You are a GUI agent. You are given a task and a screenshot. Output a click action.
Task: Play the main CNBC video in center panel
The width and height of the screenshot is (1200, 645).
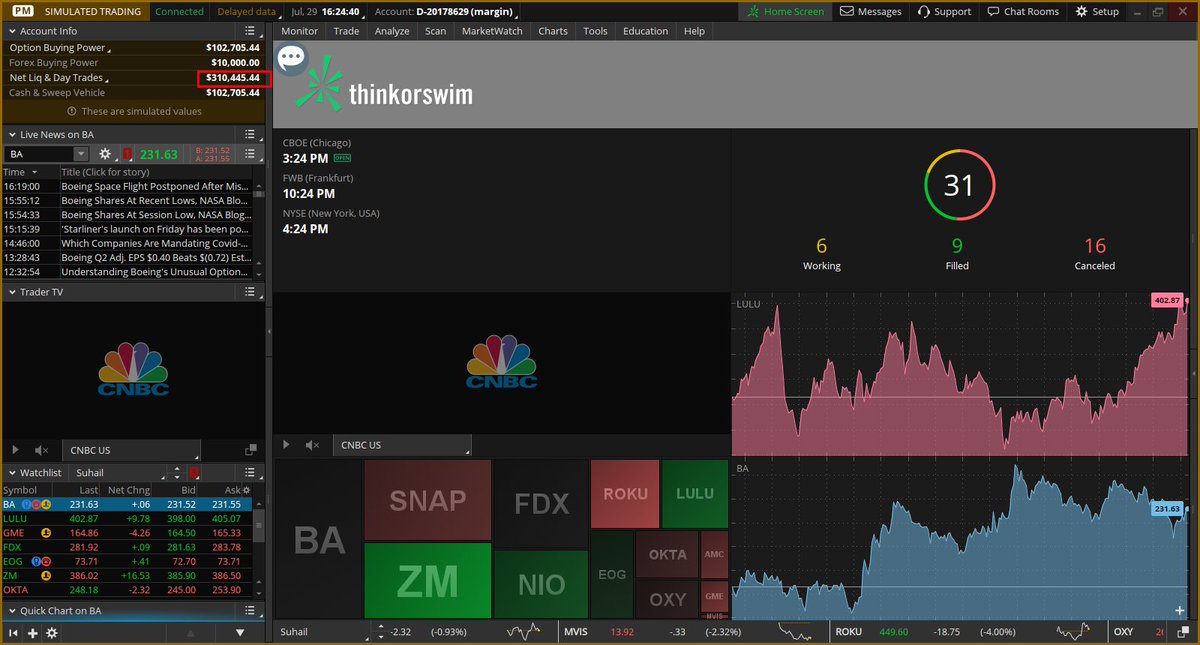pyautogui.click(x=287, y=445)
